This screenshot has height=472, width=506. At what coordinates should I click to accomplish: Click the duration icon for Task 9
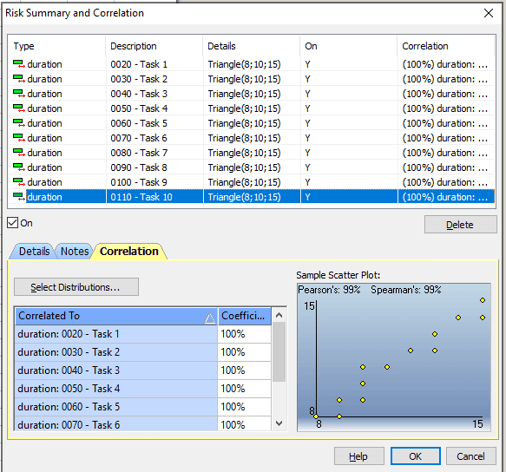(x=19, y=182)
